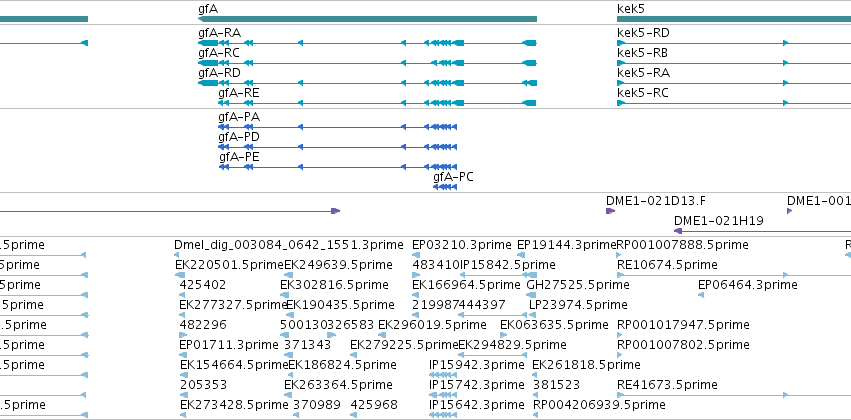Screen dimensions: 851x420
Task: Select the kek5-RA transcript label
Action: tap(643, 73)
